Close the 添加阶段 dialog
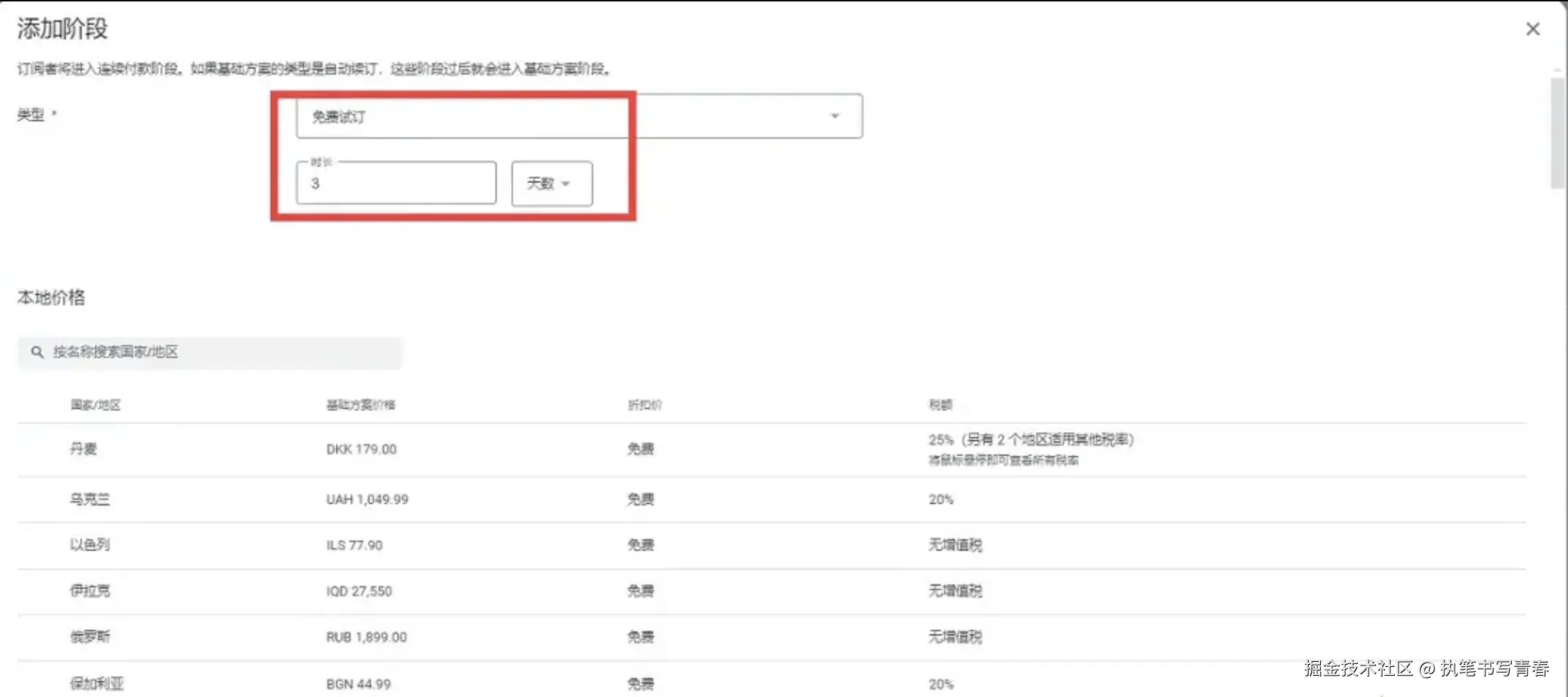 (1532, 28)
